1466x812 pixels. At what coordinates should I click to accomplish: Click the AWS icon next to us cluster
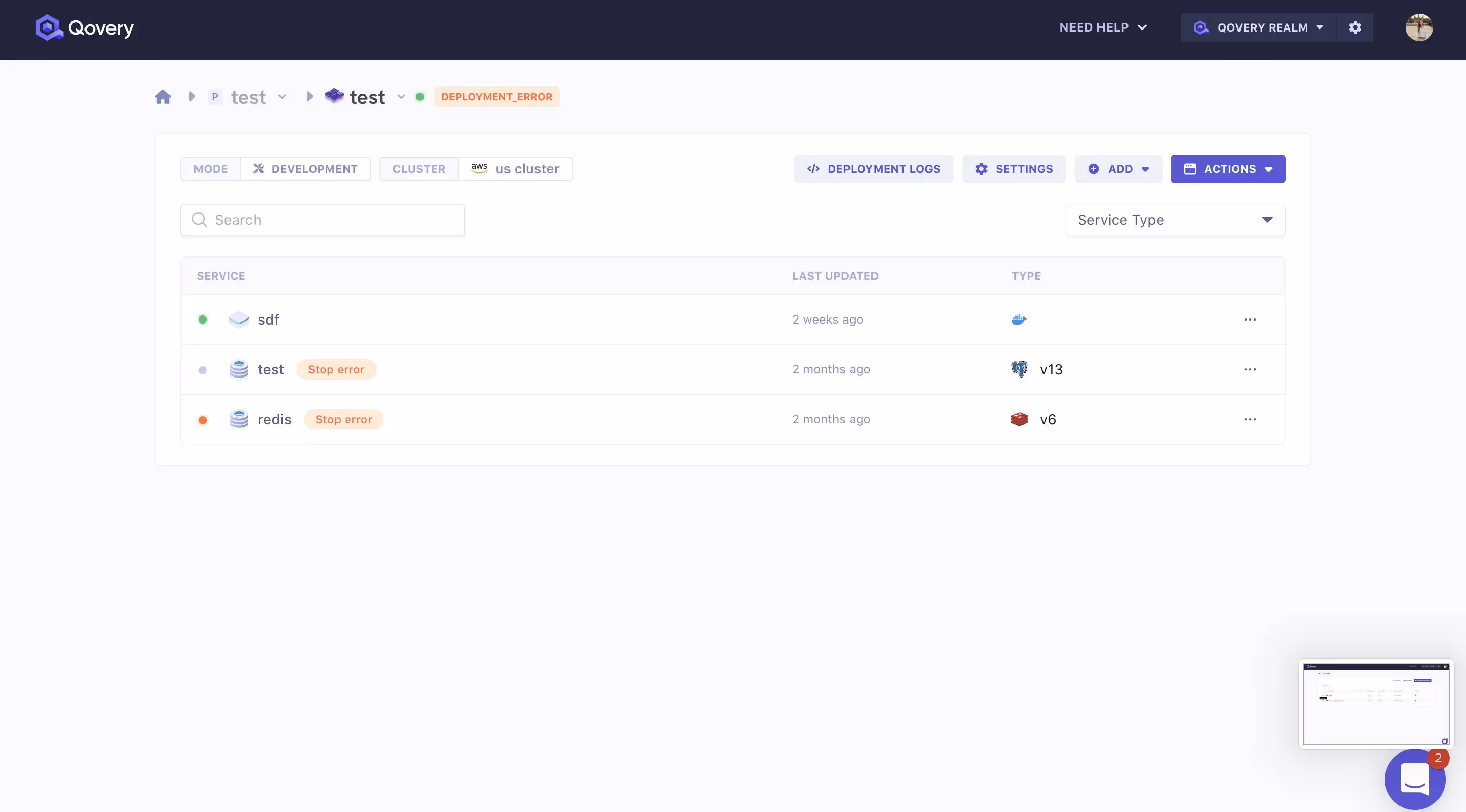(x=478, y=168)
